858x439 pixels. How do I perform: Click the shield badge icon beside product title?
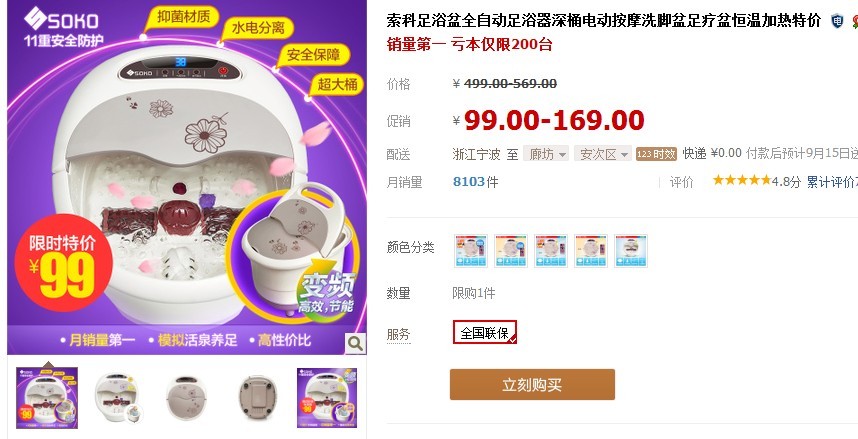(x=837, y=21)
